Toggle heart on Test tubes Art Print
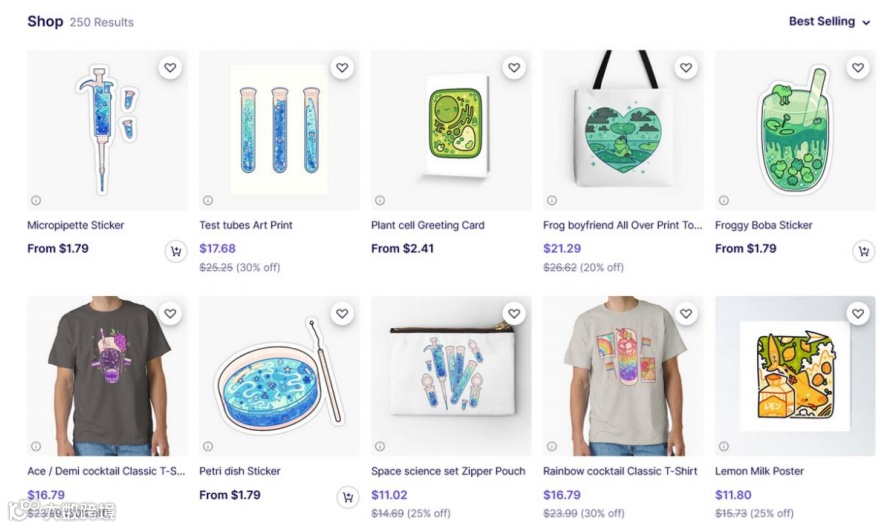 (342, 68)
